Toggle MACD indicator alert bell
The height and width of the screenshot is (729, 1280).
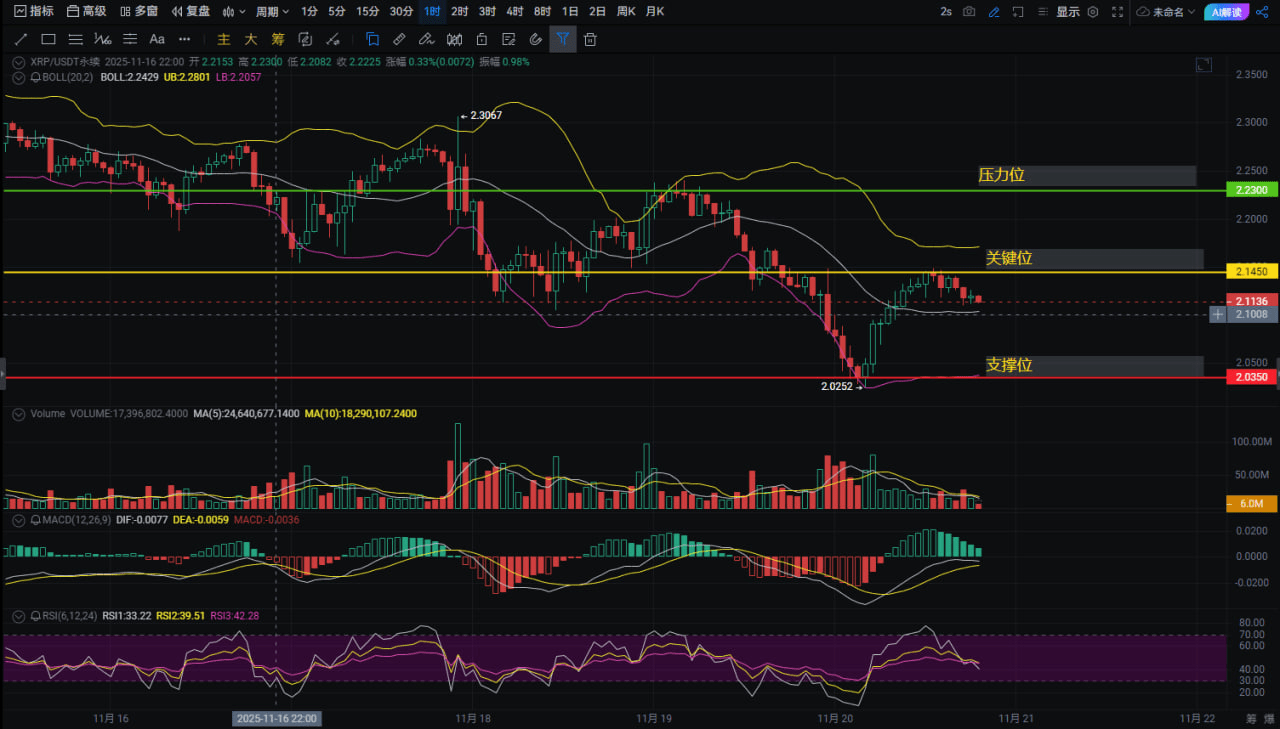click(36, 520)
